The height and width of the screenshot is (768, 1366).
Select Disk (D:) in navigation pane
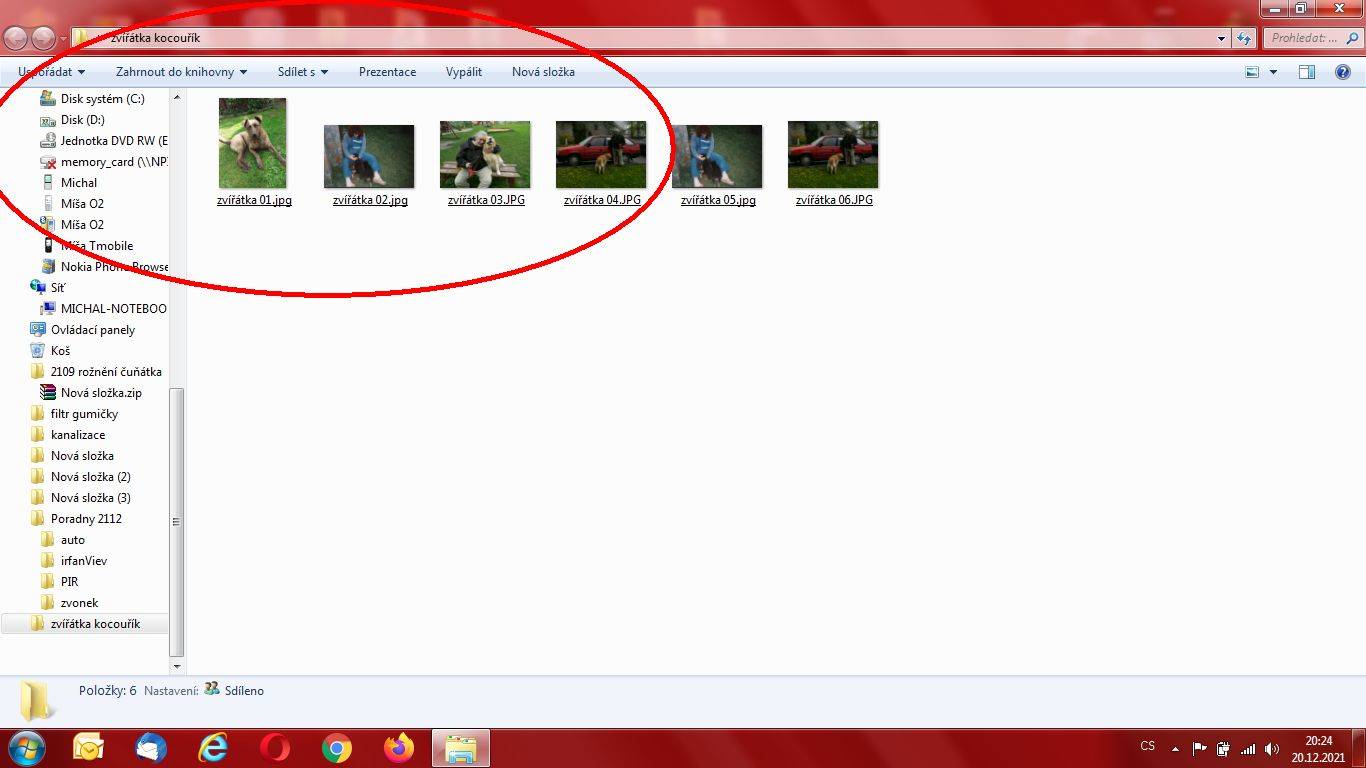click(x=73, y=120)
